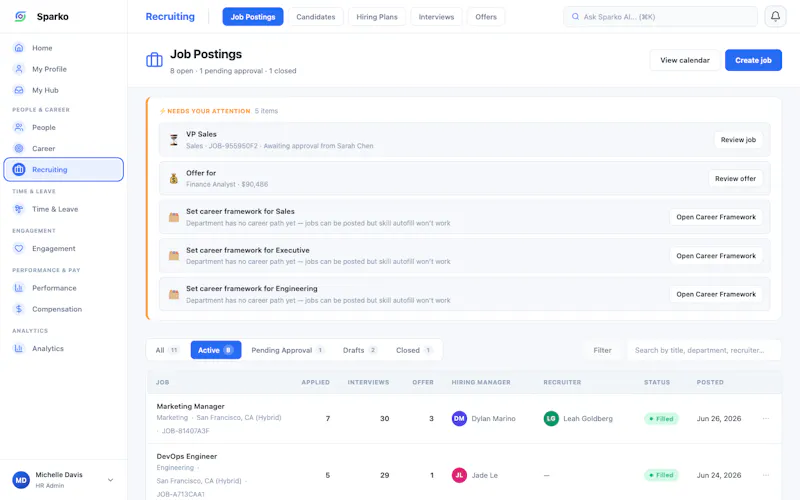Viewport: 800px width, 500px height.
Task: Open Home from the sidebar icon
Action: point(19,48)
